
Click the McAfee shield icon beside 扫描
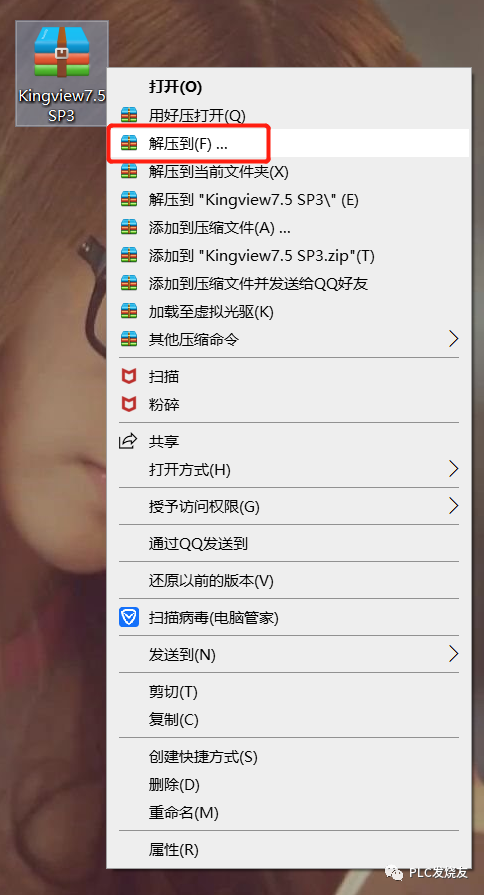click(x=130, y=377)
